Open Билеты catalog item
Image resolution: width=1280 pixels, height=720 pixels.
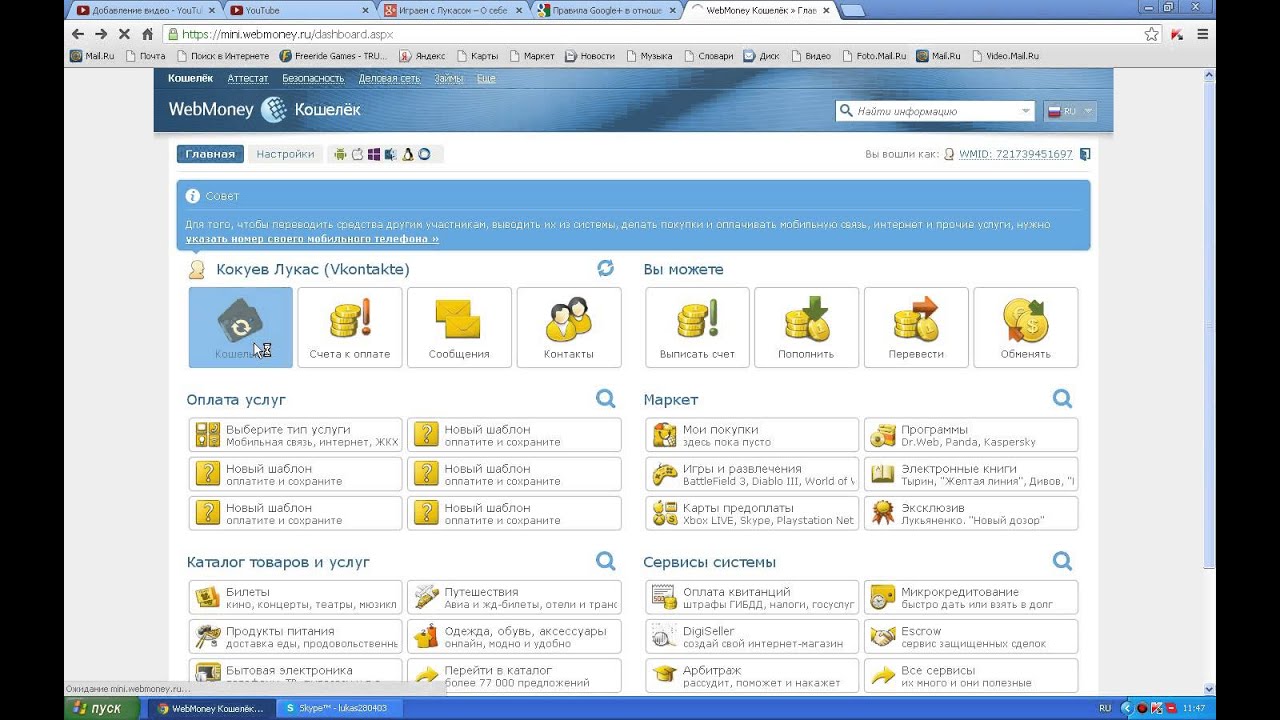point(295,597)
